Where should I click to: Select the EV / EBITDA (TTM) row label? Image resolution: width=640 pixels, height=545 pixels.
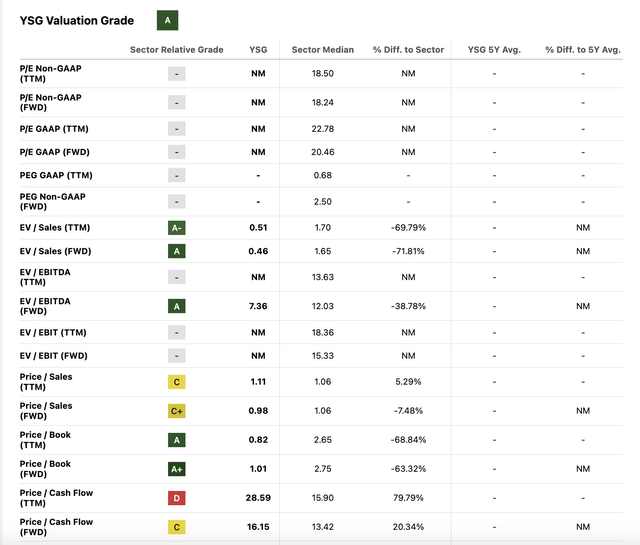coord(45,277)
